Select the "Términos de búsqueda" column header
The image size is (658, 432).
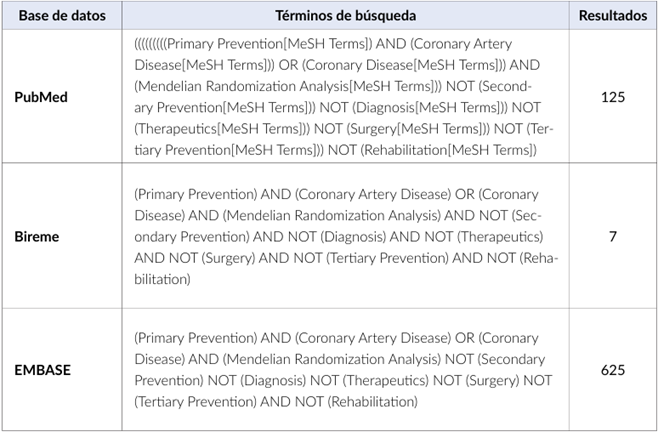346,16
